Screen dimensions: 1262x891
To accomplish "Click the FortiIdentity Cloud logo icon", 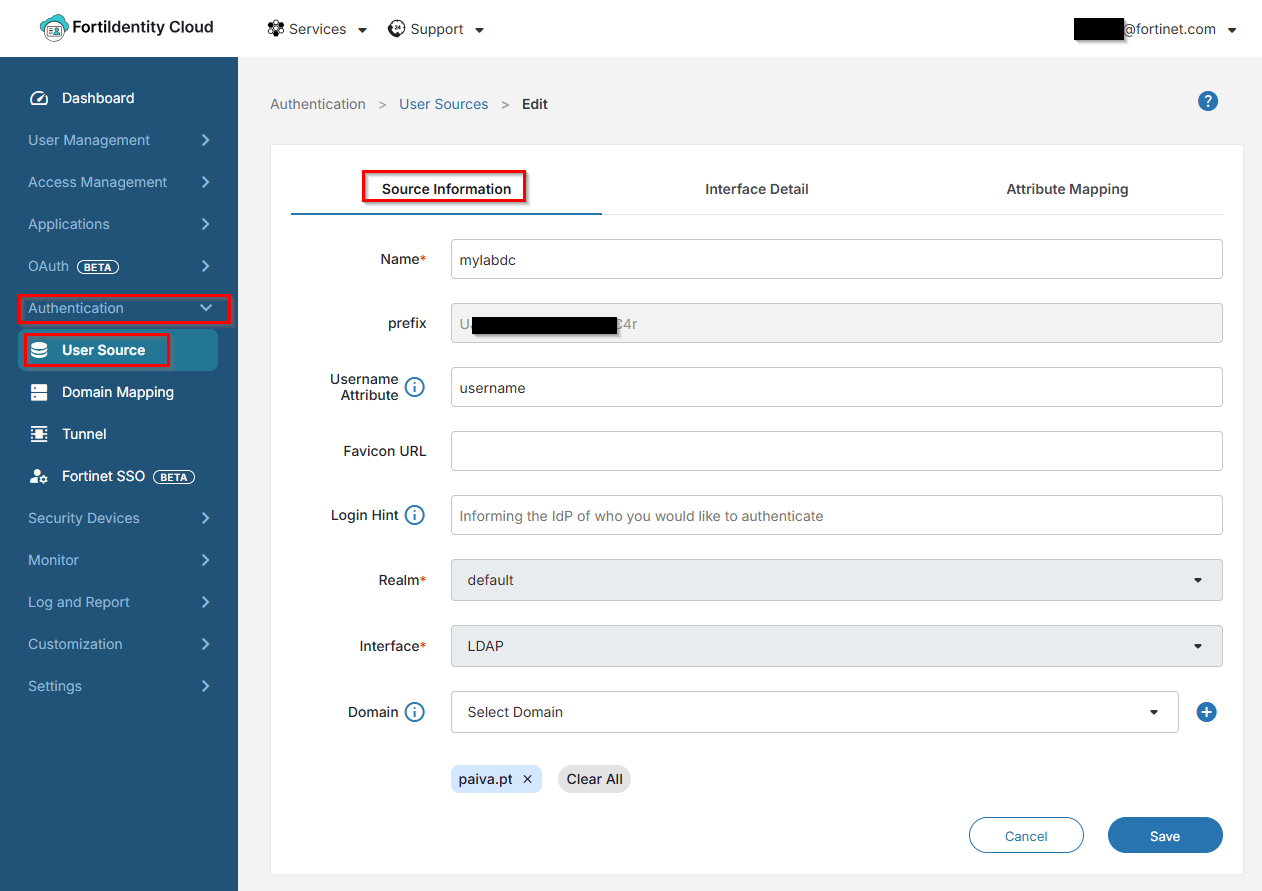I will (x=54, y=28).
